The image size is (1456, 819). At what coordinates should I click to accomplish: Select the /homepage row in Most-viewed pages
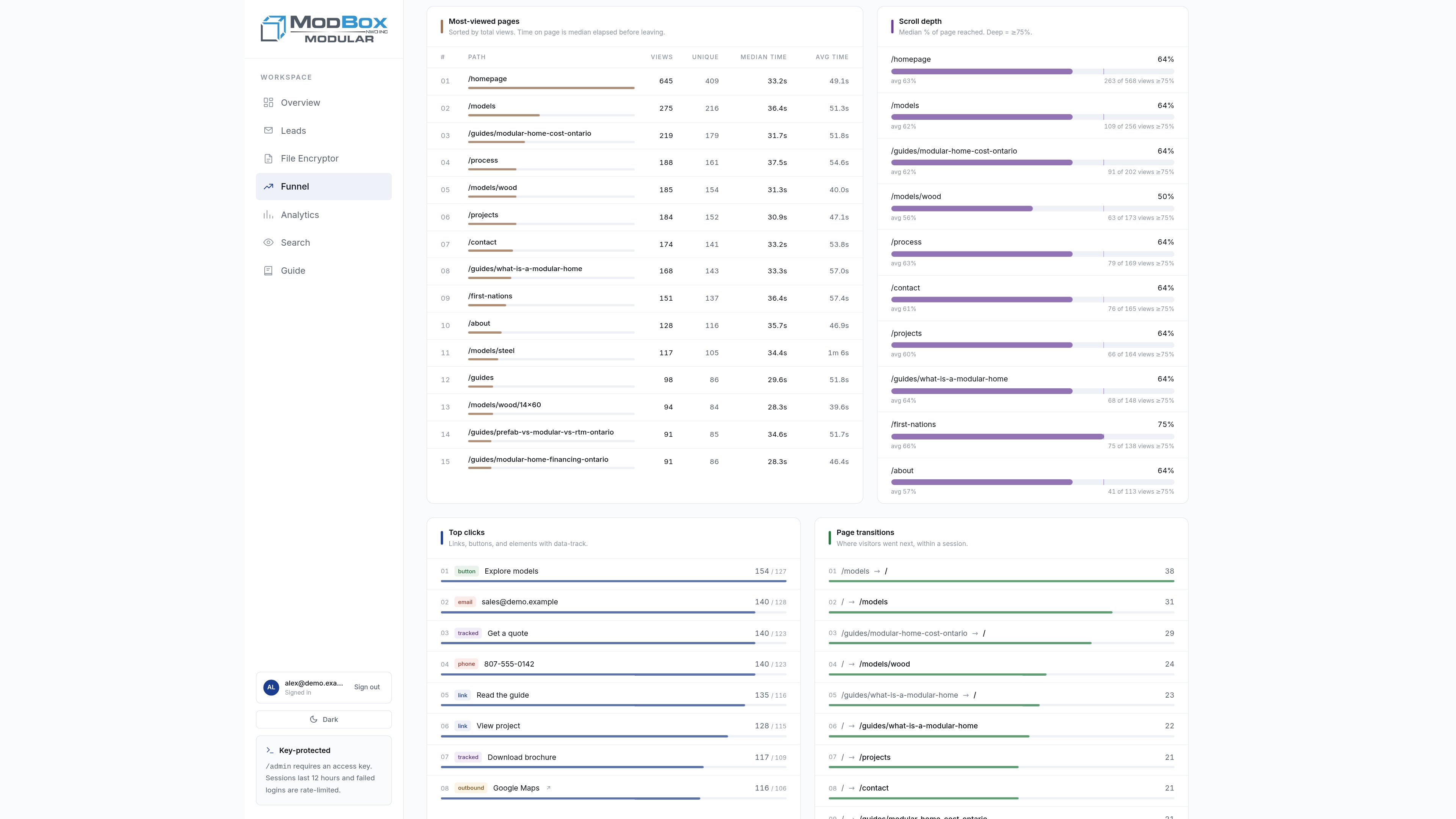click(644, 81)
